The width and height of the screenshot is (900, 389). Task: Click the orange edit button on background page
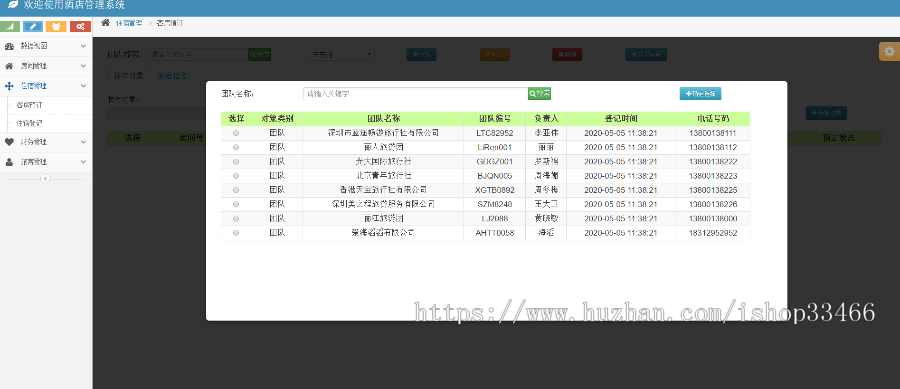coord(495,55)
